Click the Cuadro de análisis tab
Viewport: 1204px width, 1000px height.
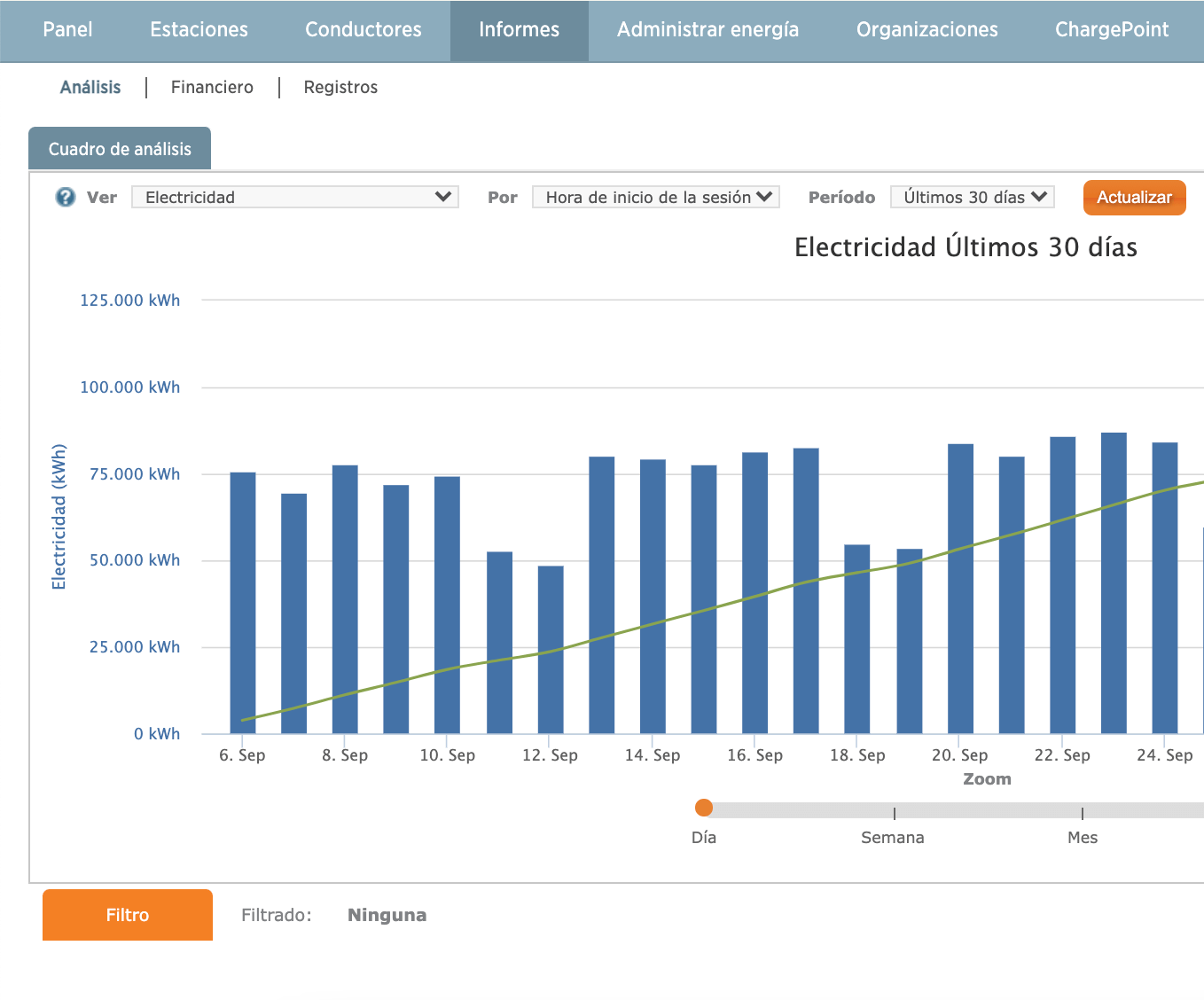tap(120, 149)
